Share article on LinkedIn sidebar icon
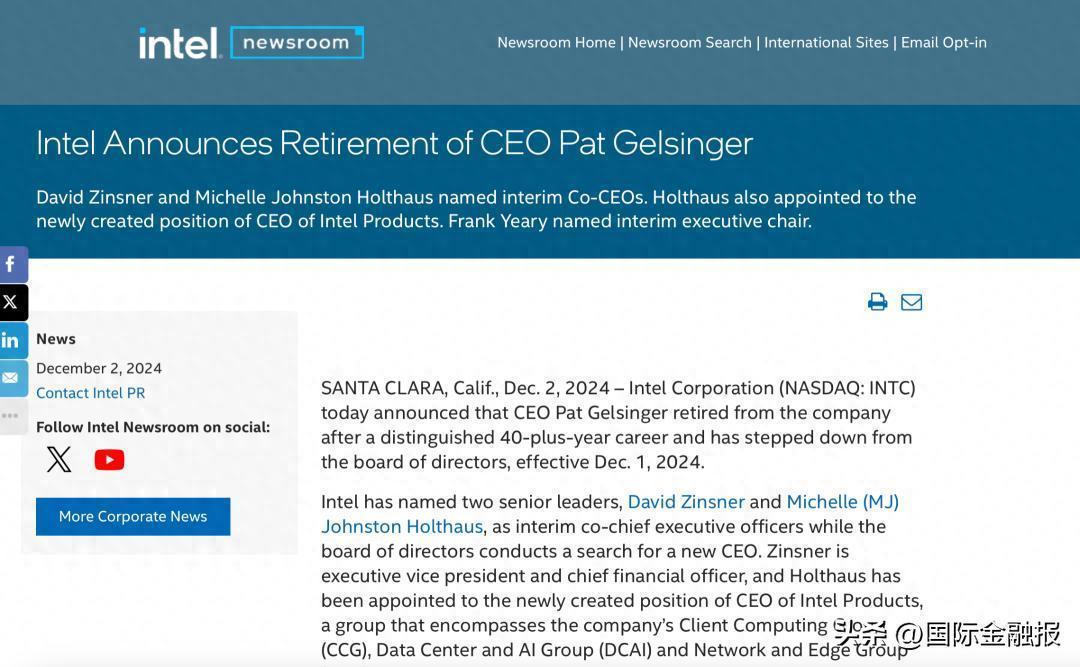 pos(12,340)
